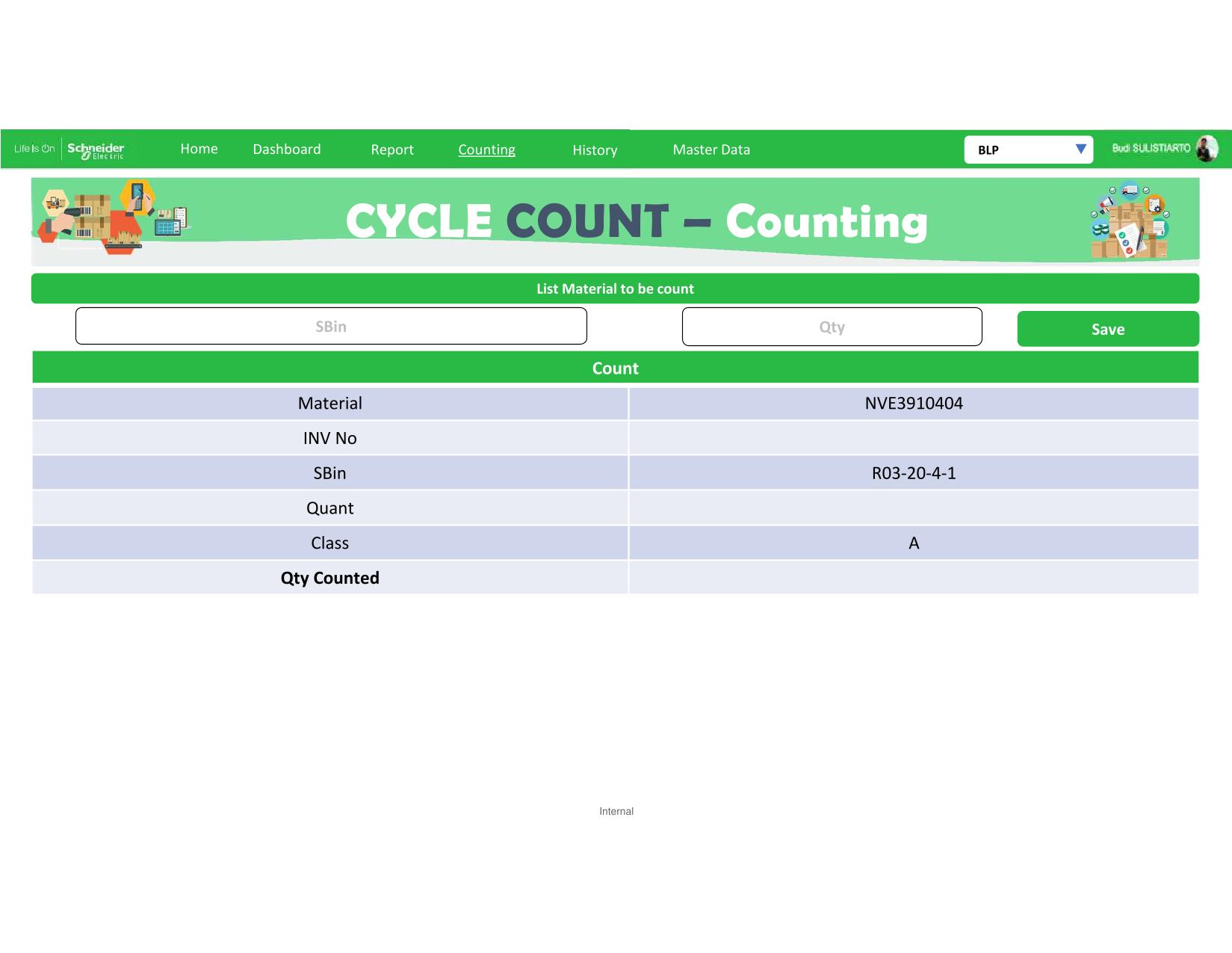This screenshot has height=953, width=1232.
Task: Open the Dashboard menu item
Action: [x=287, y=149]
